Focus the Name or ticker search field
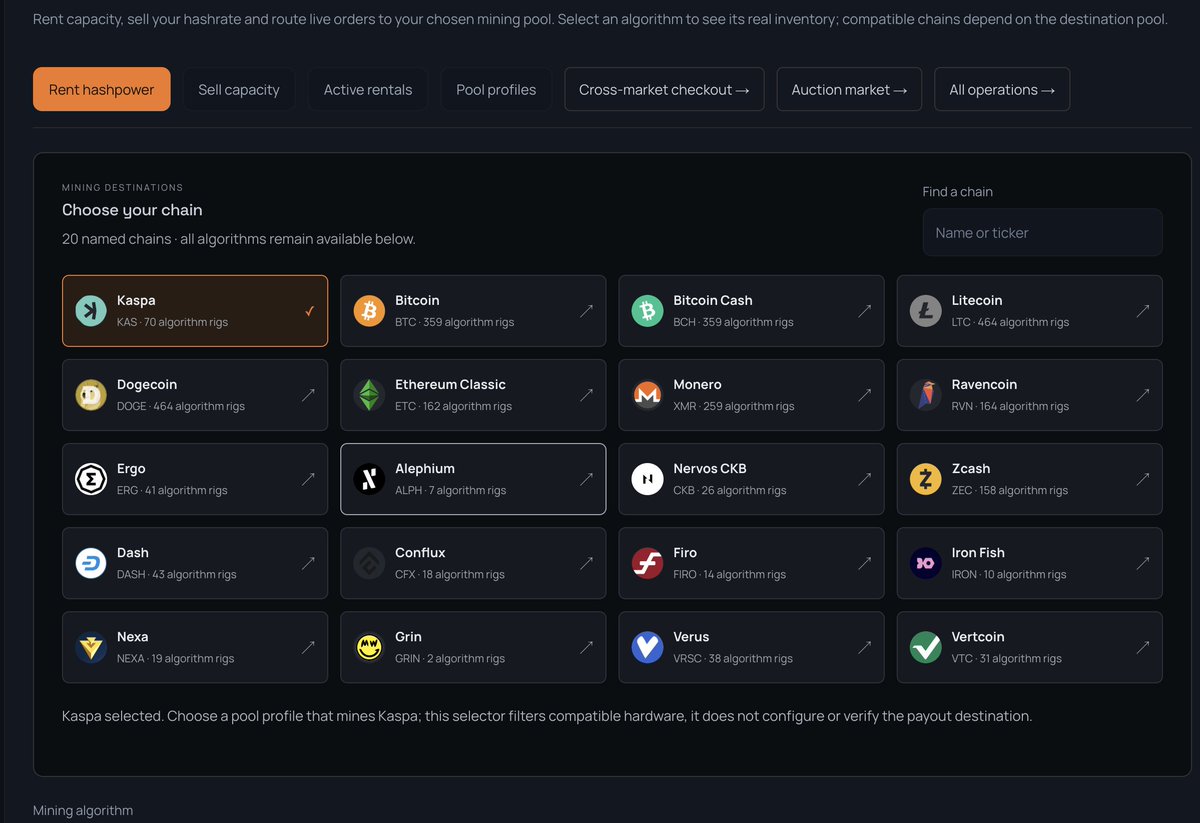 [x=1043, y=232]
